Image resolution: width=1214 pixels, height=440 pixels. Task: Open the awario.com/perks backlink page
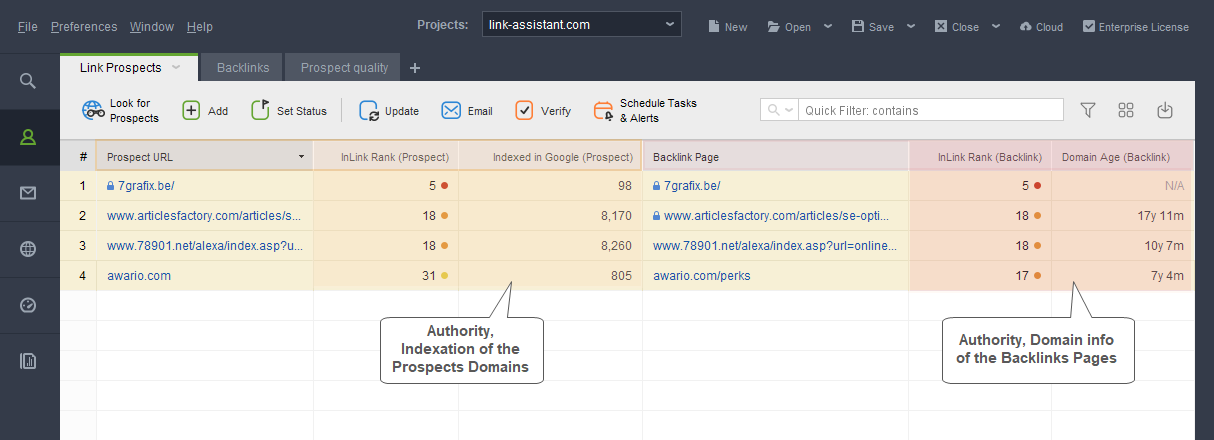coord(701,275)
